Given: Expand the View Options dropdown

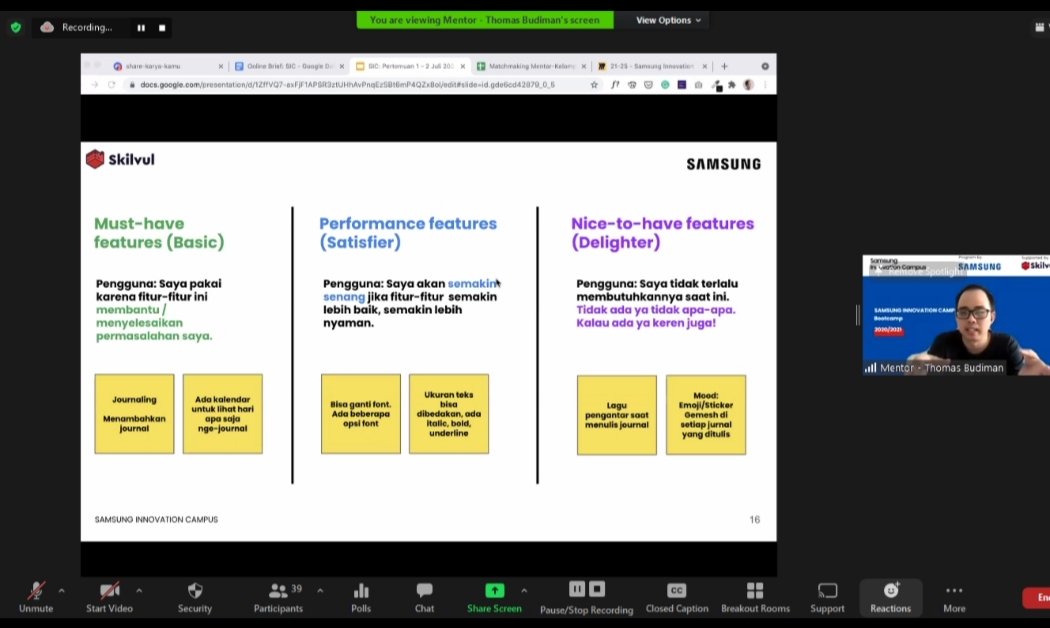Looking at the screenshot, I should pos(668,20).
